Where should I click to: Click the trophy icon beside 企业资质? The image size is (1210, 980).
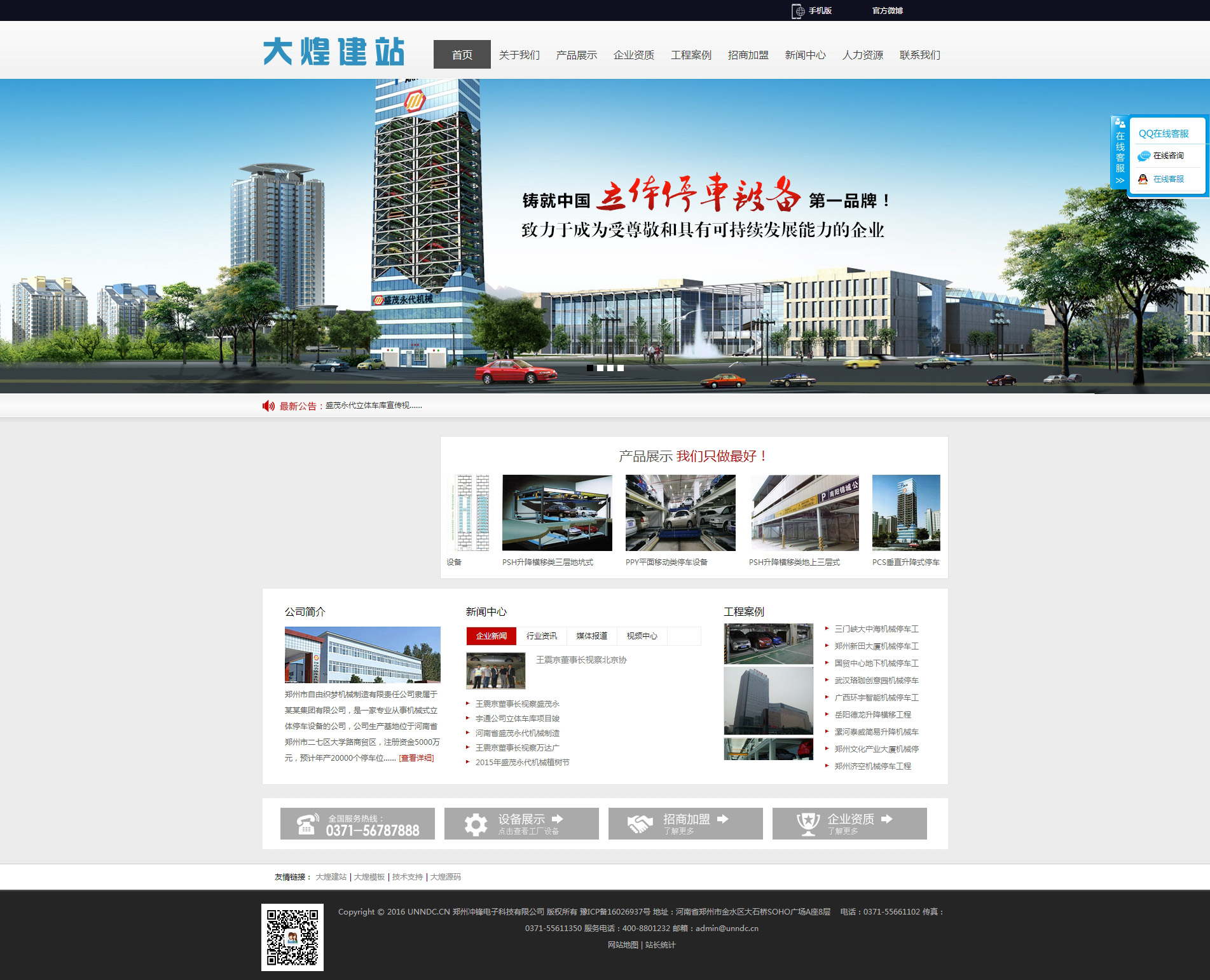click(x=808, y=824)
